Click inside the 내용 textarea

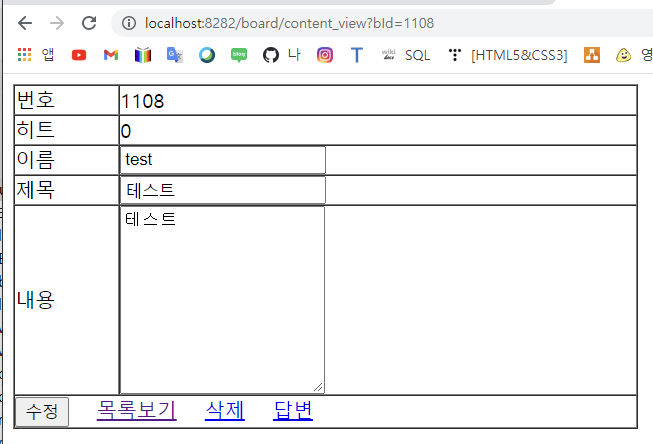[x=222, y=299]
